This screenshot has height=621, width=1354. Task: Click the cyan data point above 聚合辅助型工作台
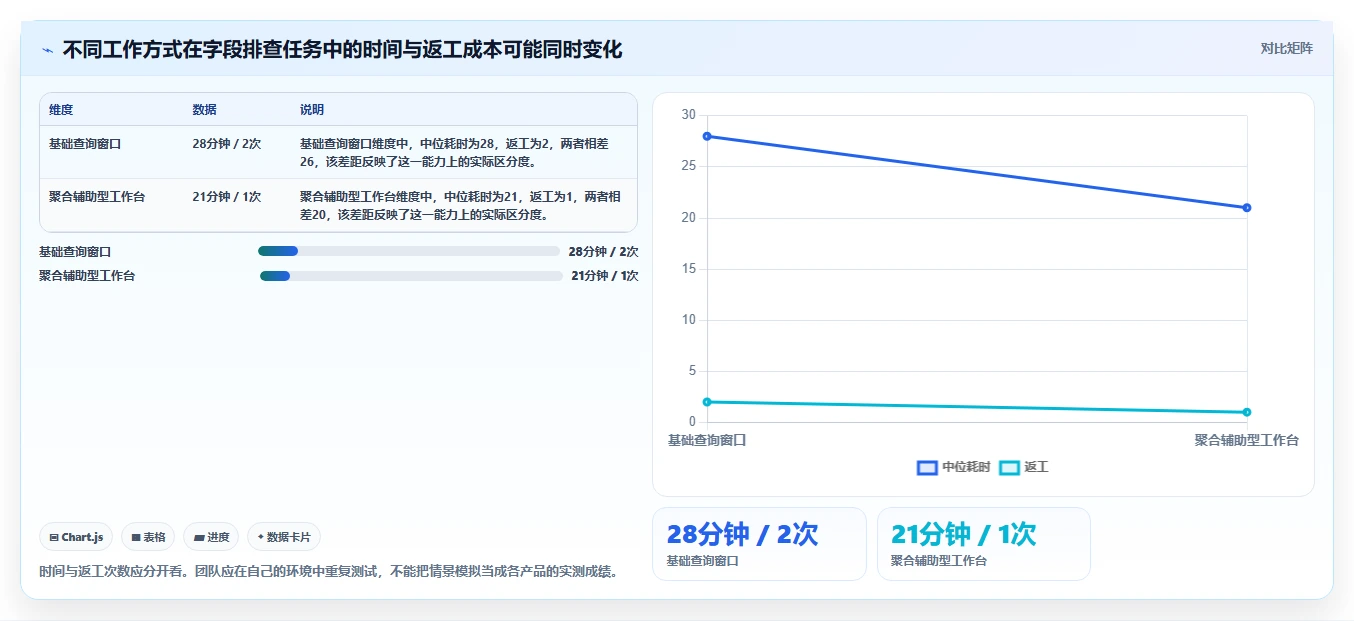[1247, 412]
